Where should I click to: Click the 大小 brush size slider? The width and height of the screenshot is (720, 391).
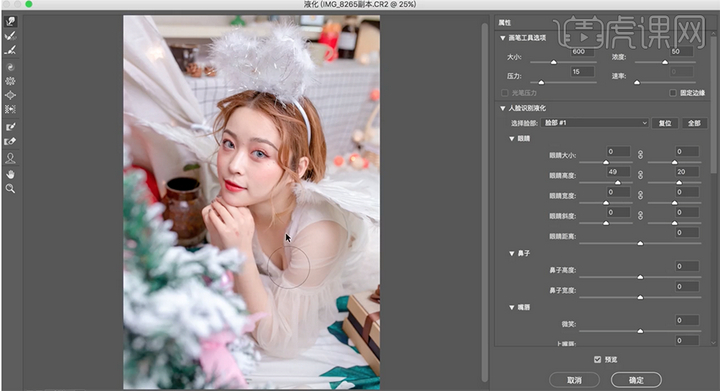click(x=563, y=62)
